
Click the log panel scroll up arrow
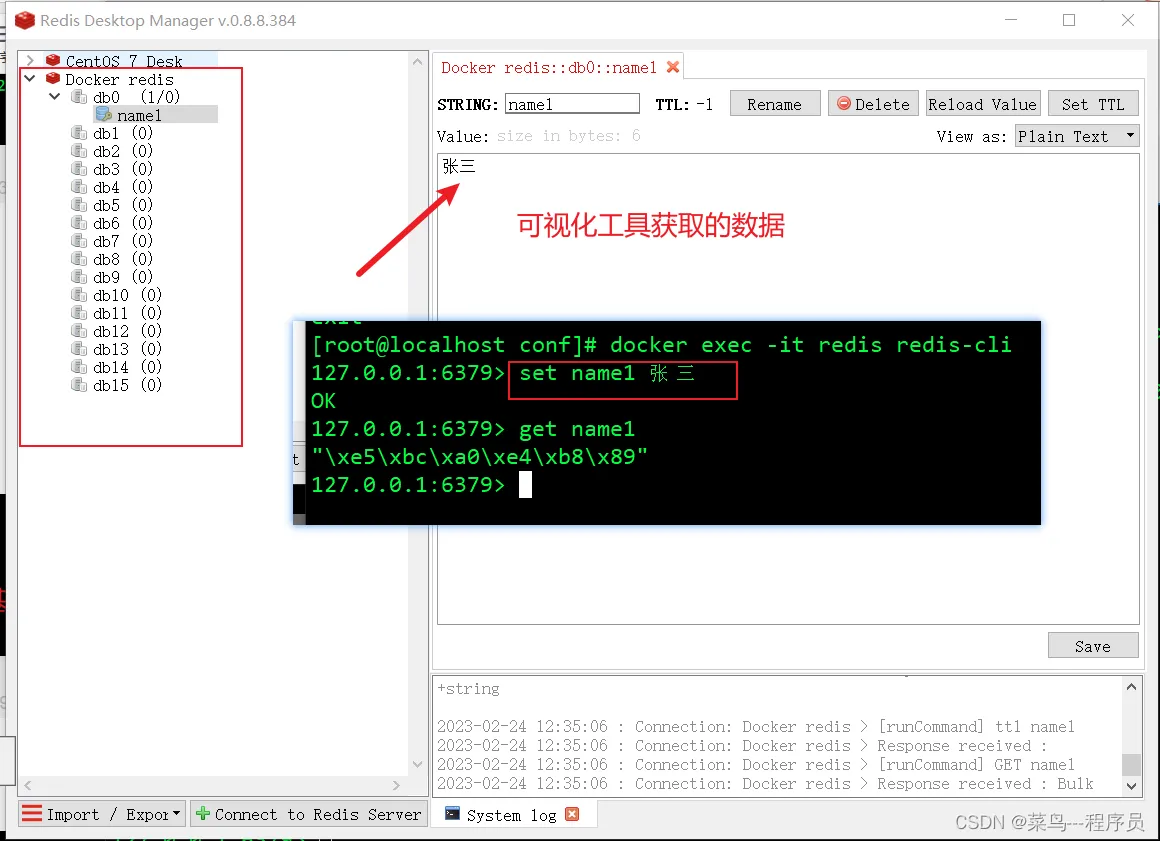1131,687
